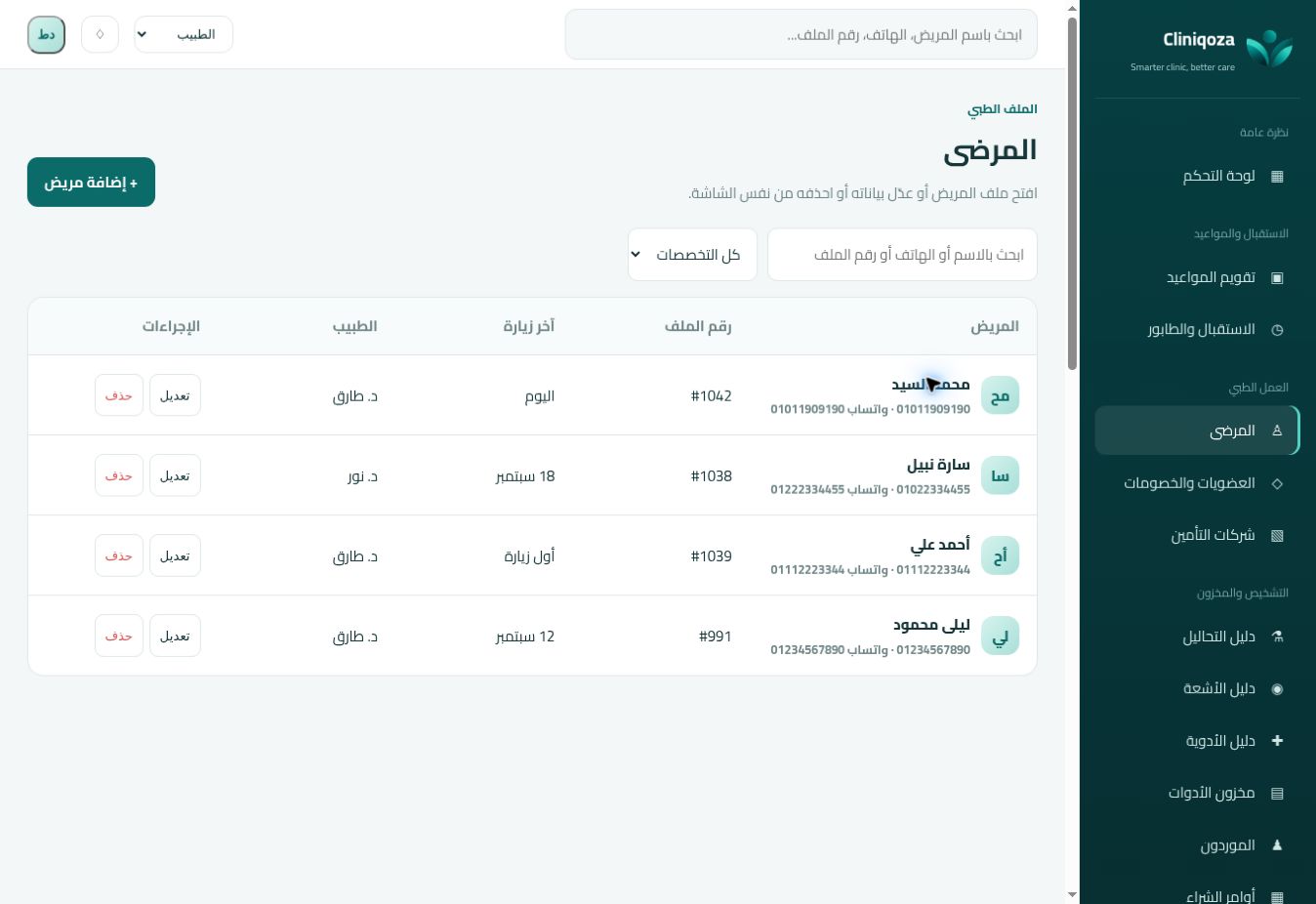Delete the سارة نبيل patient record
Screen dimensions: 1316x904
click(x=119, y=475)
